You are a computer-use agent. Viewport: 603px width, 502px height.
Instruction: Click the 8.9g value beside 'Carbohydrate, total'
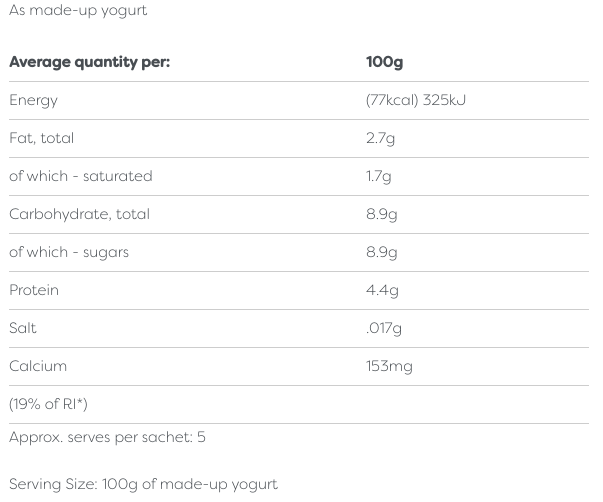pyautogui.click(x=382, y=214)
